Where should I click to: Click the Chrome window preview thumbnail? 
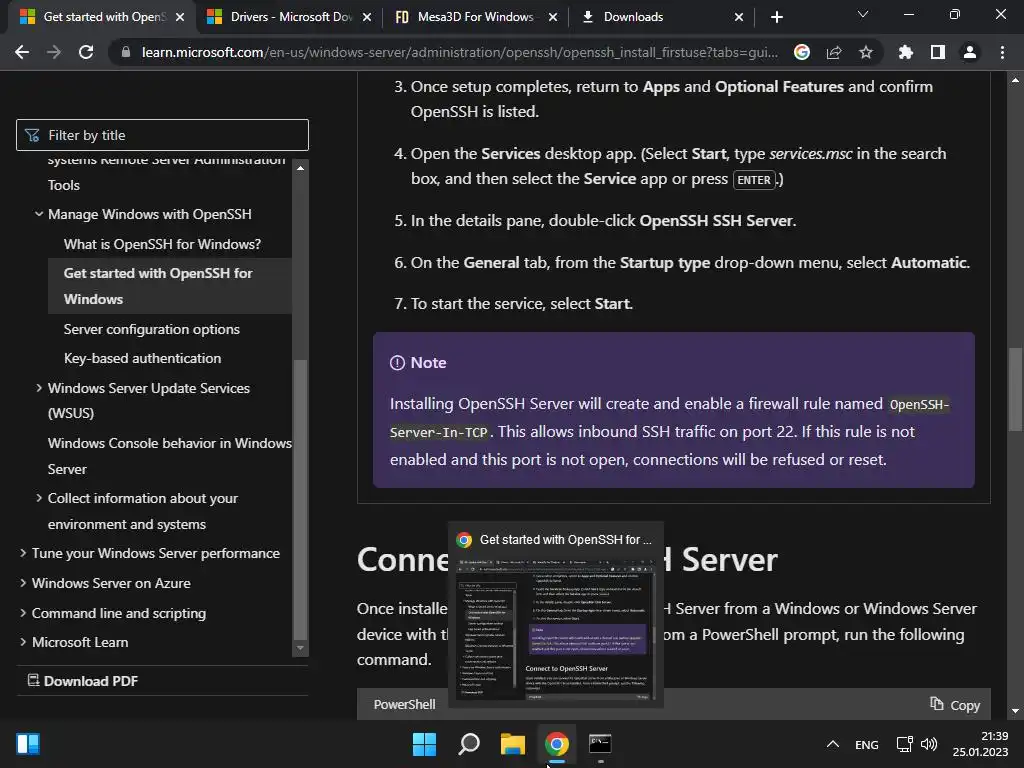point(556,628)
